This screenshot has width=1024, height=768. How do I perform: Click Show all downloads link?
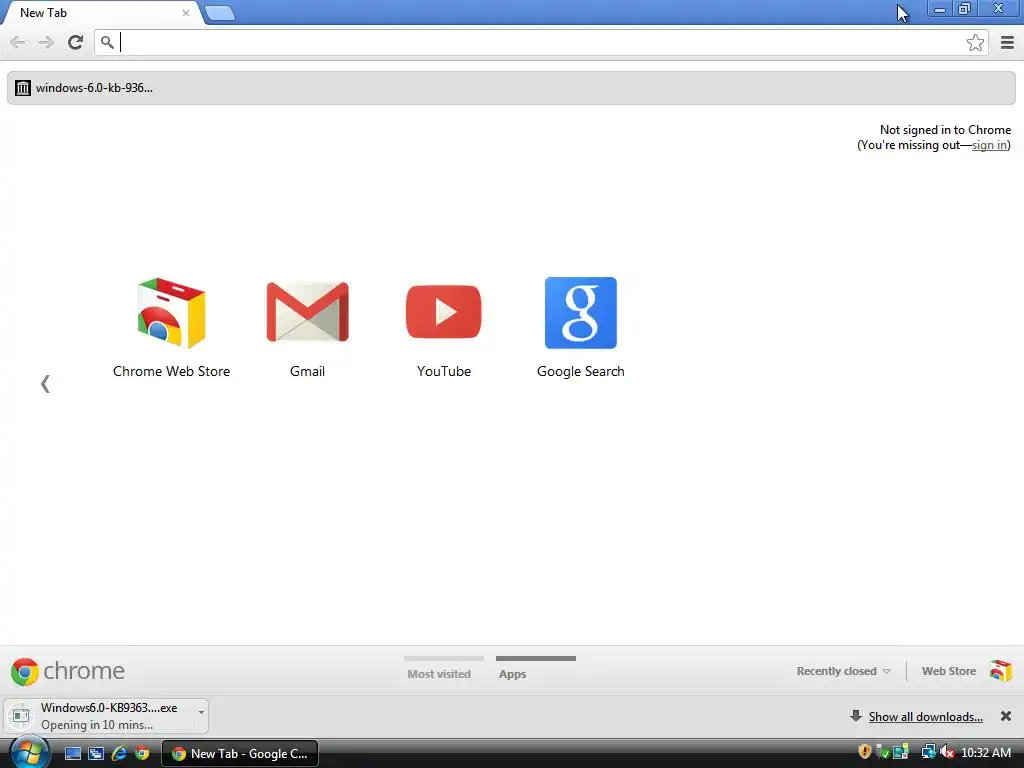pos(925,716)
